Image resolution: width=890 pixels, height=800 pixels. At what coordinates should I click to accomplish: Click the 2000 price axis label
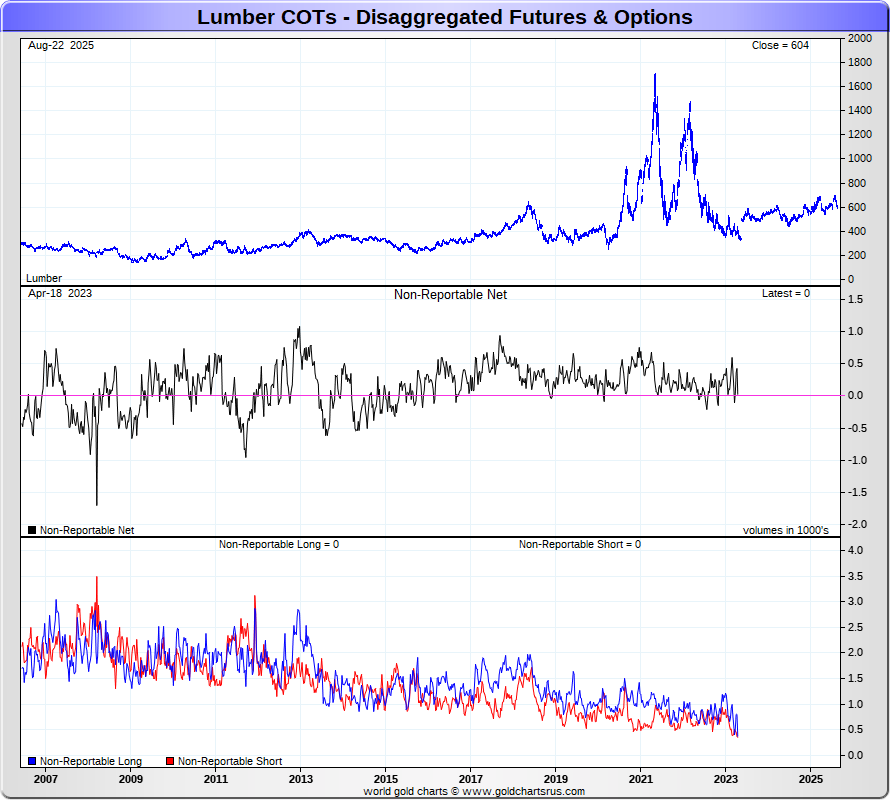[x=860, y=38]
